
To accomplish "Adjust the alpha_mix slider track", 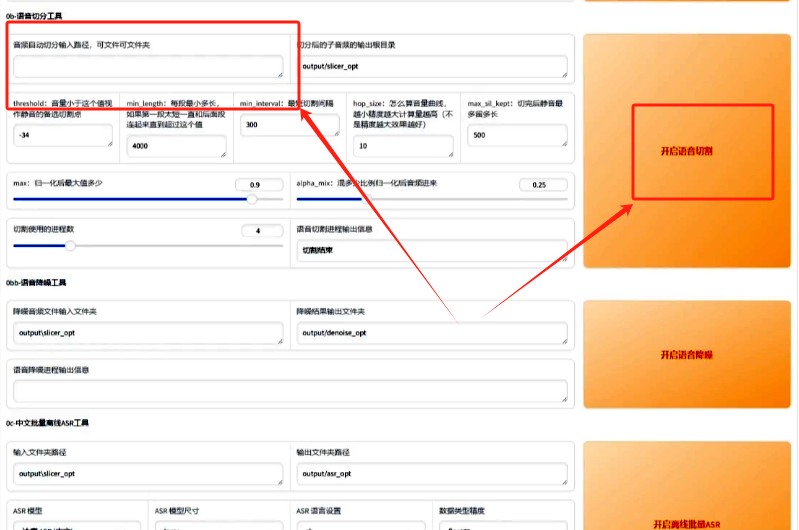I will (x=432, y=199).
